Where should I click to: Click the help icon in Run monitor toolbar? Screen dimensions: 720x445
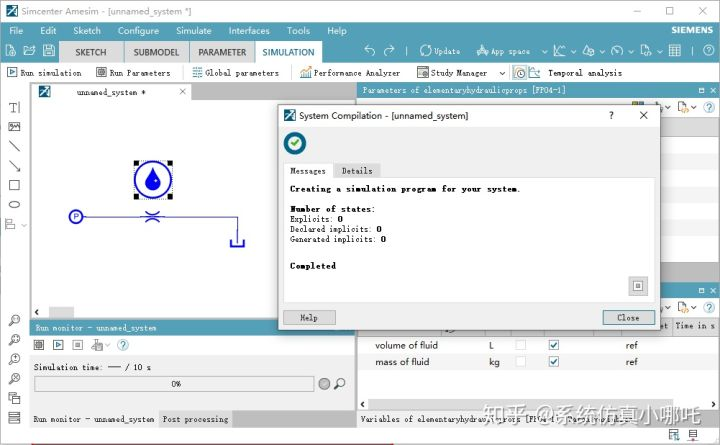click(123, 344)
